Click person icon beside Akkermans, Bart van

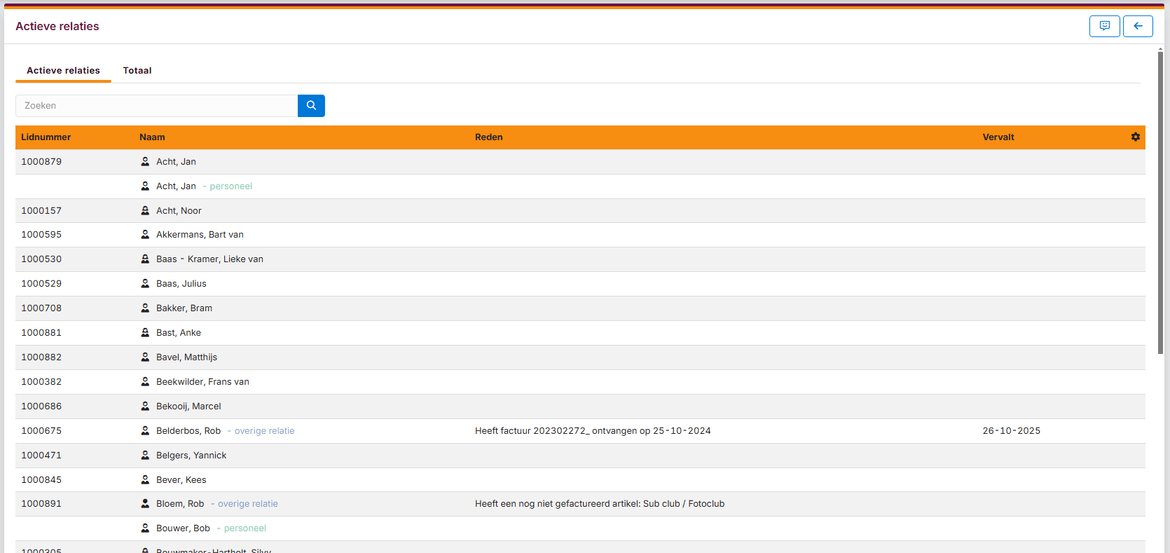tap(145, 235)
